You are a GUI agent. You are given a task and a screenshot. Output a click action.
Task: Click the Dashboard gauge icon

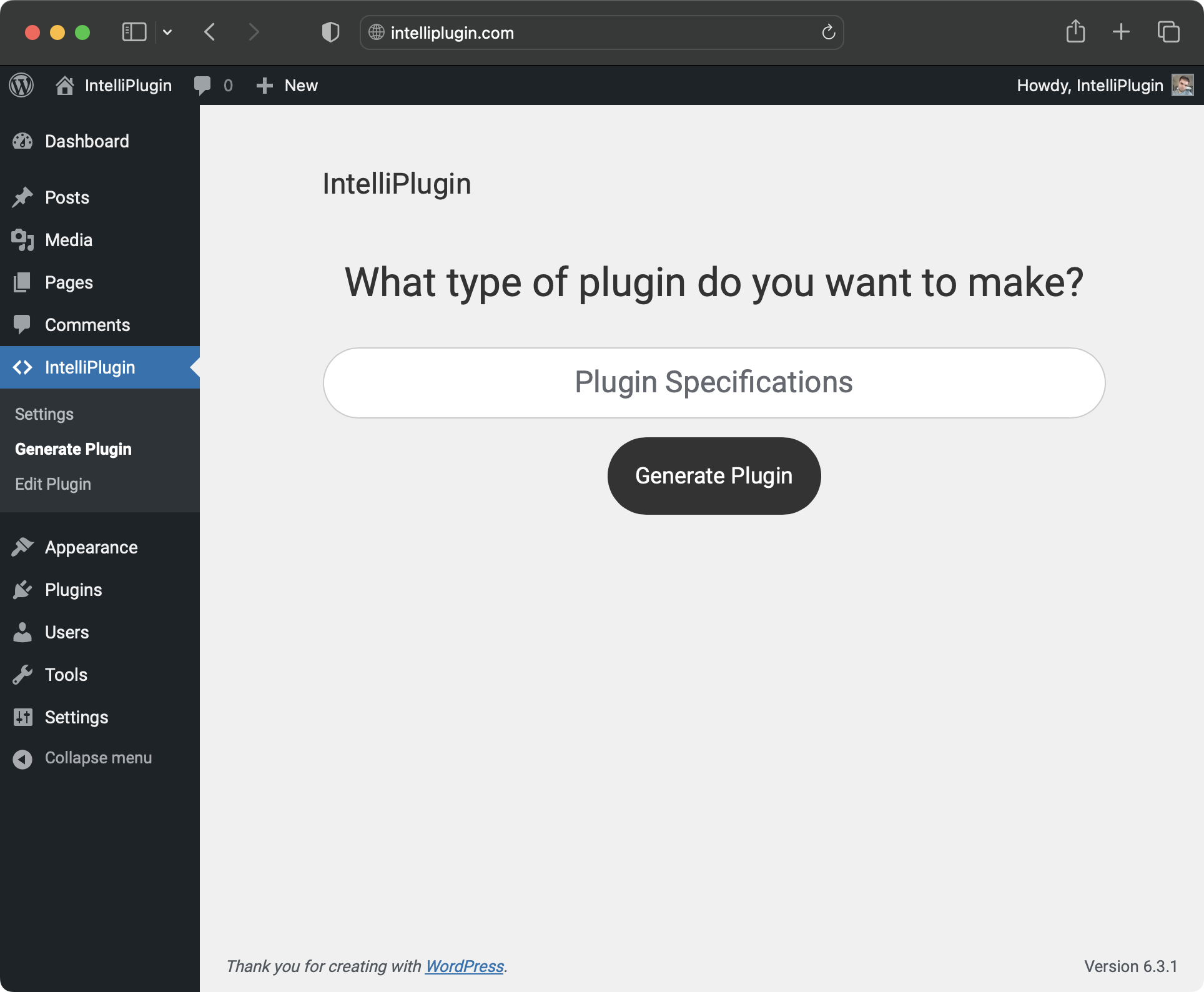tap(22, 141)
